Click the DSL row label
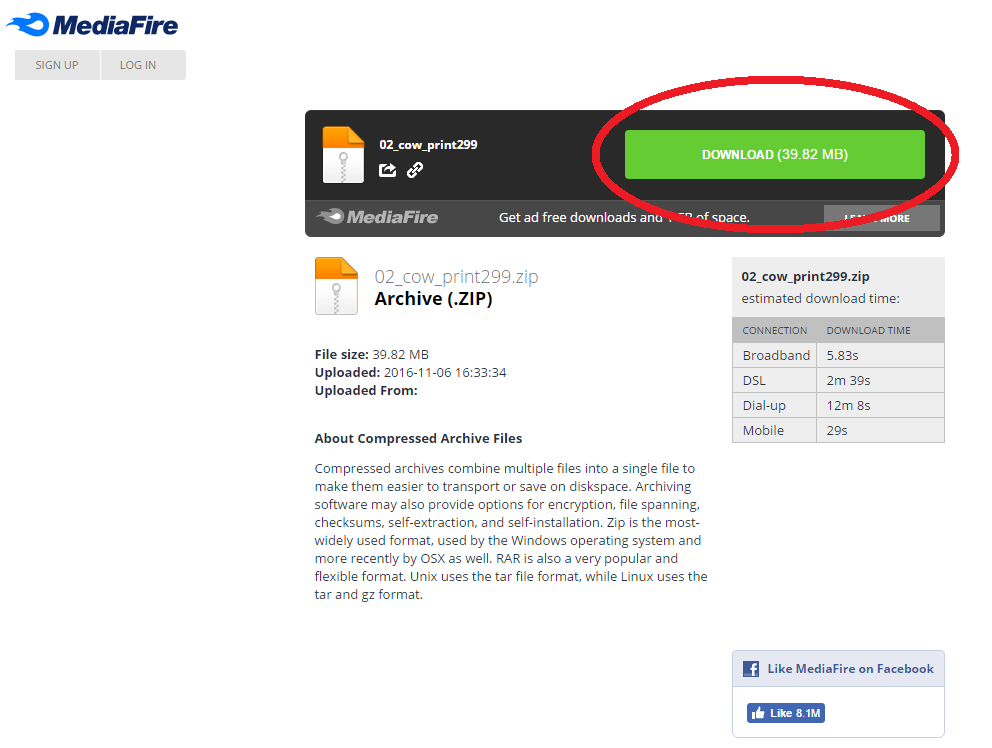The image size is (992, 748). click(754, 380)
